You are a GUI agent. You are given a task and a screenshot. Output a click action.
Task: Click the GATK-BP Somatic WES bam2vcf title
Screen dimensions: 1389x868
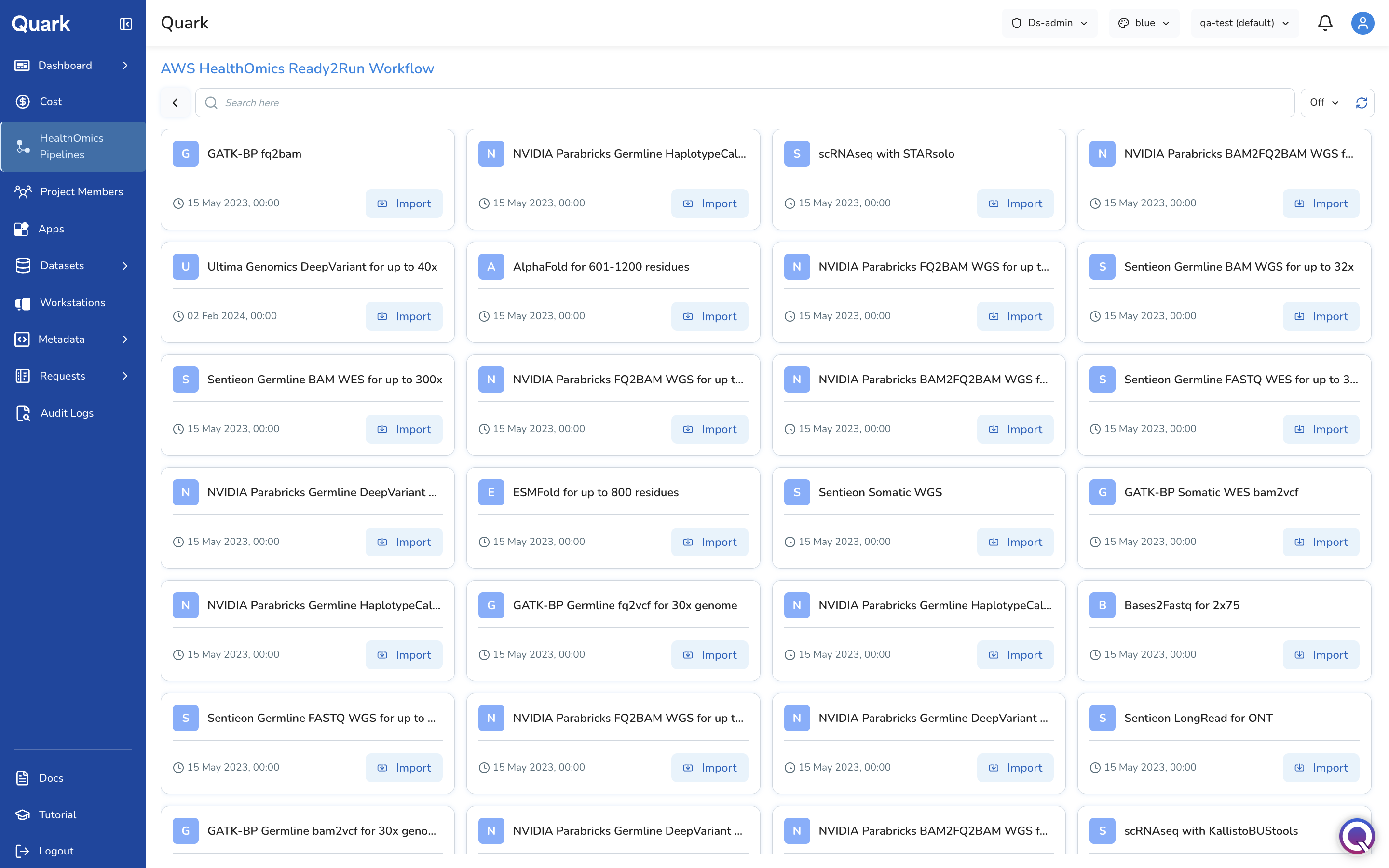[x=1211, y=492]
